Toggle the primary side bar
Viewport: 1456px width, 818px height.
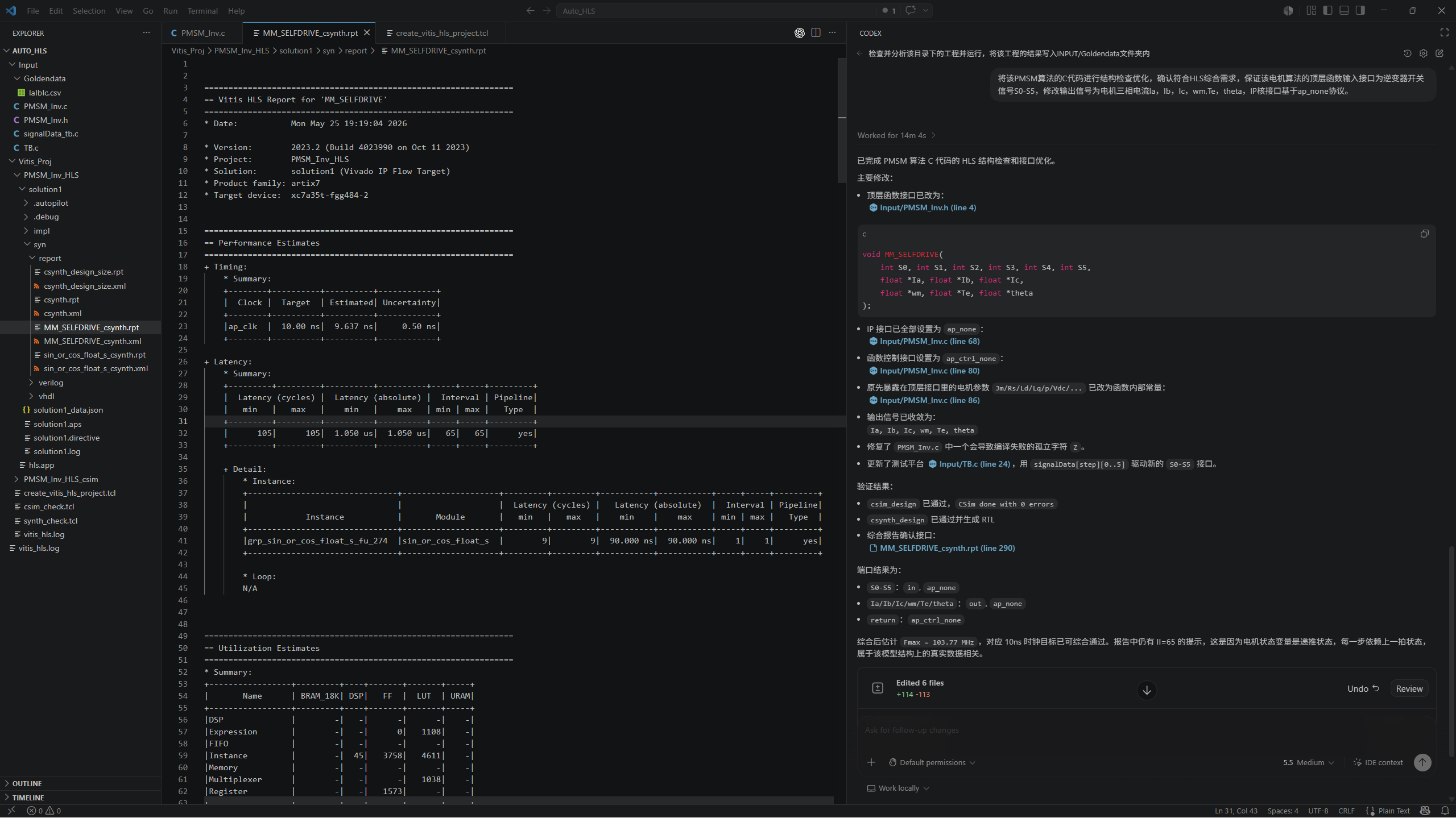[x=1327, y=10]
